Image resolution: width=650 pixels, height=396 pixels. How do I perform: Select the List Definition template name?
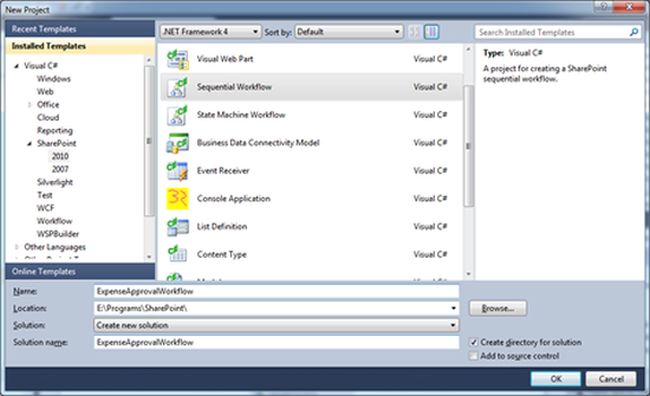pyautogui.click(x=222, y=227)
